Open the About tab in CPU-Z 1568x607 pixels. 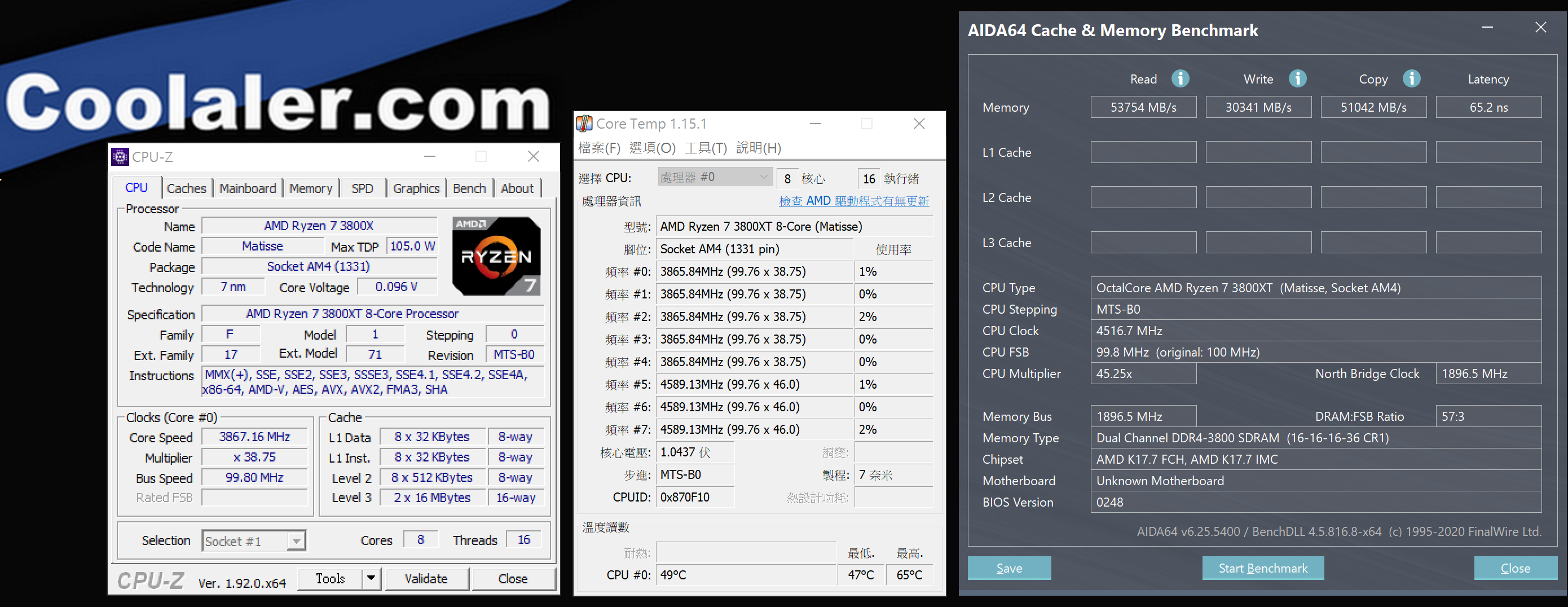coord(517,188)
